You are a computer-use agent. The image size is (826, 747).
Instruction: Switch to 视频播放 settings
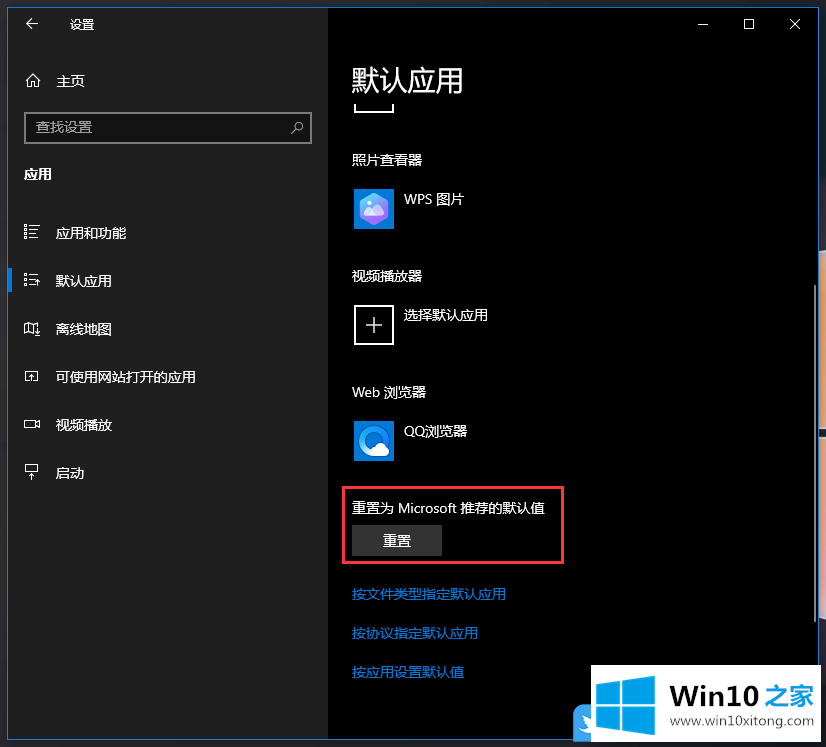coord(84,425)
